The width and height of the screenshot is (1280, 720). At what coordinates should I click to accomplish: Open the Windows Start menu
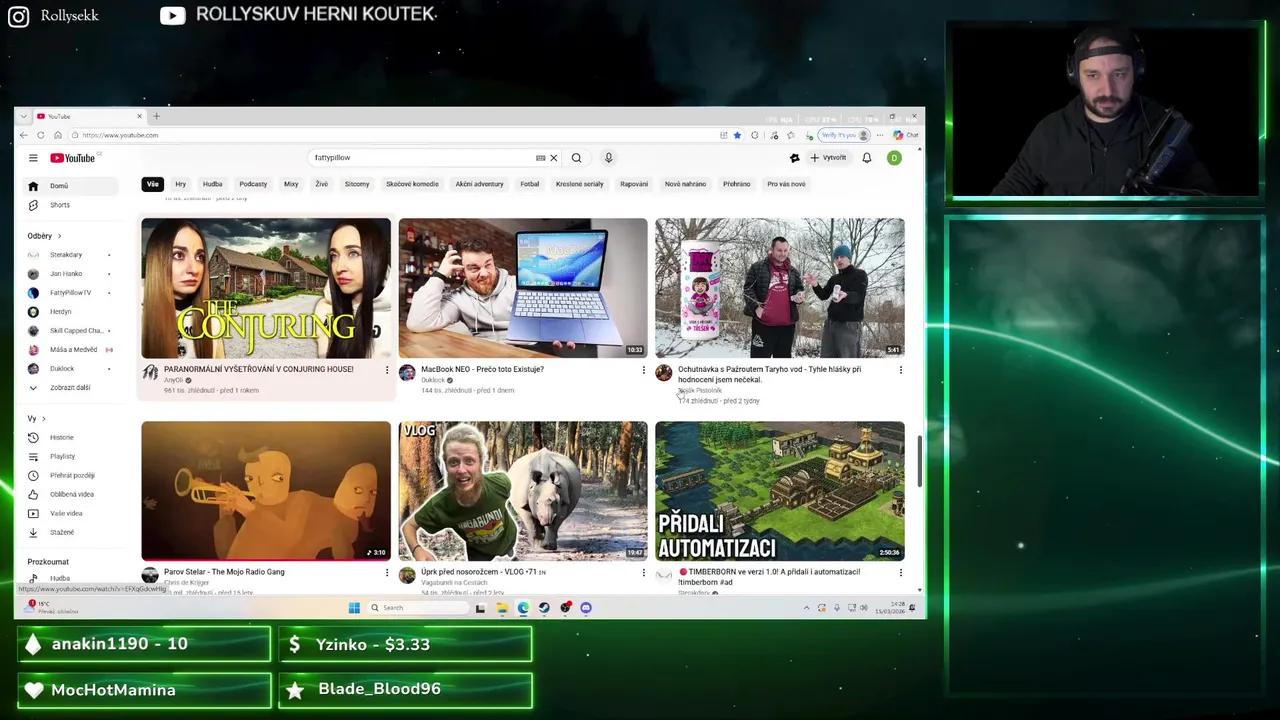354,608
